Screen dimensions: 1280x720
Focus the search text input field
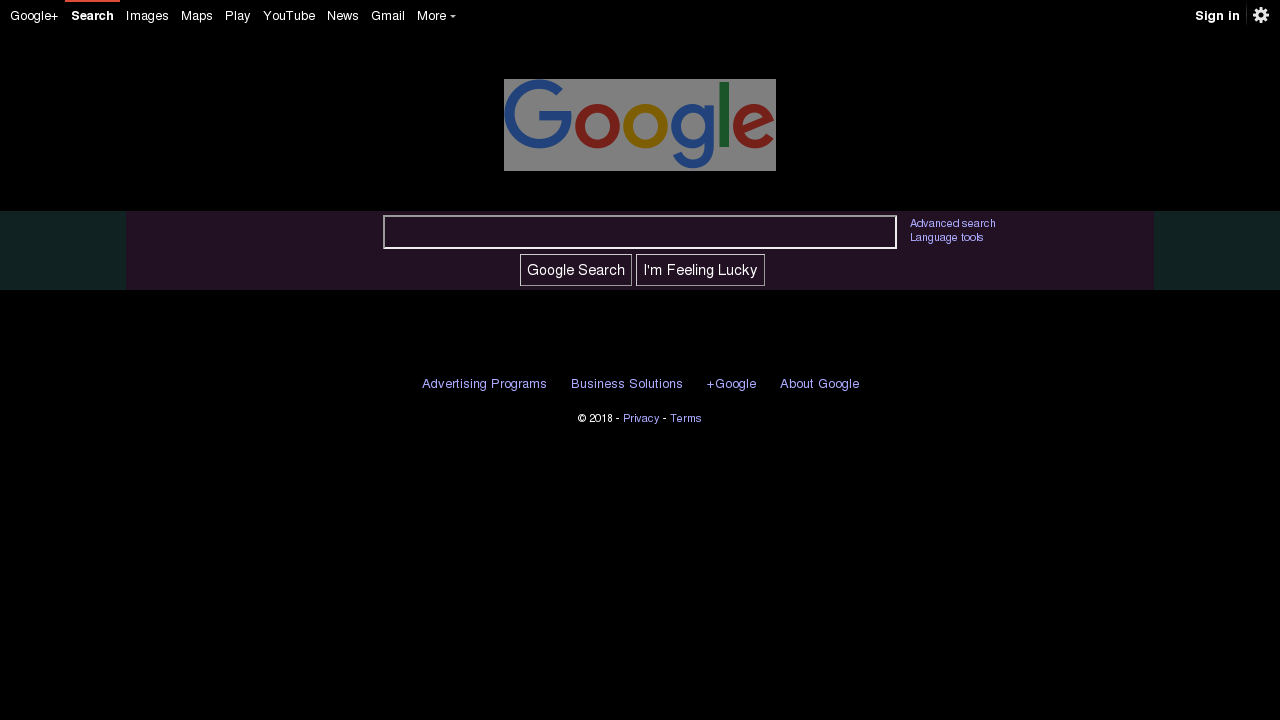tap(640, 232)
